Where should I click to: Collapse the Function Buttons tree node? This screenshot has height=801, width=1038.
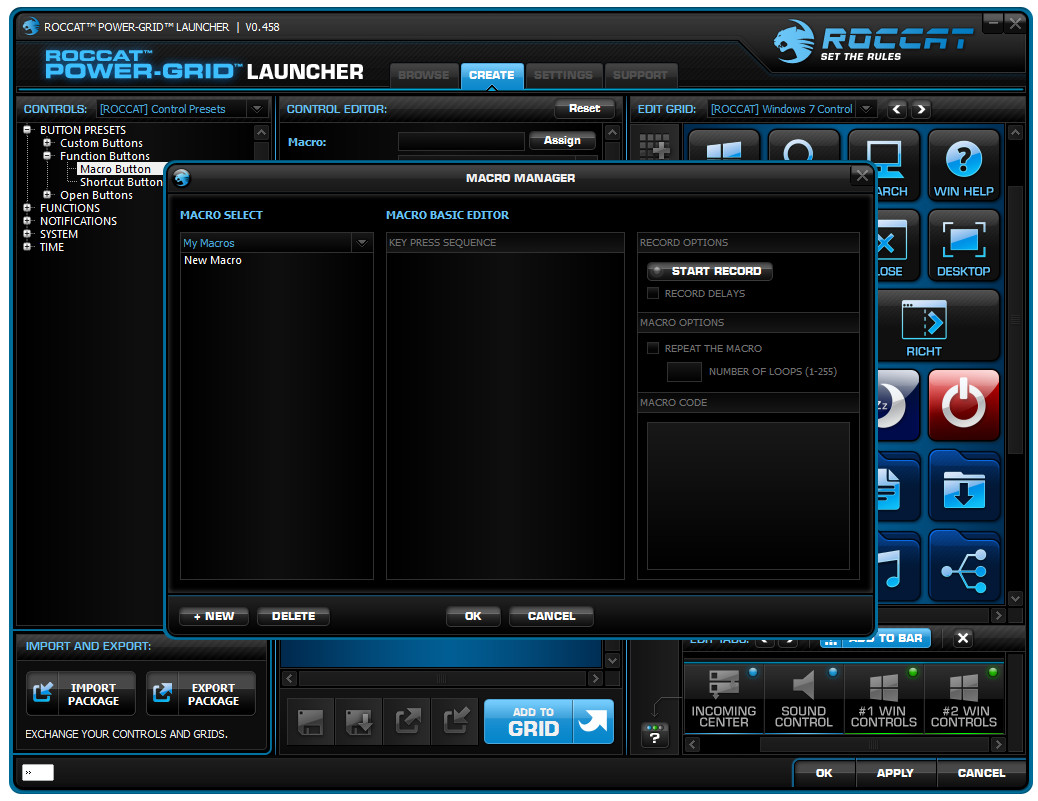tap(47, 156)
